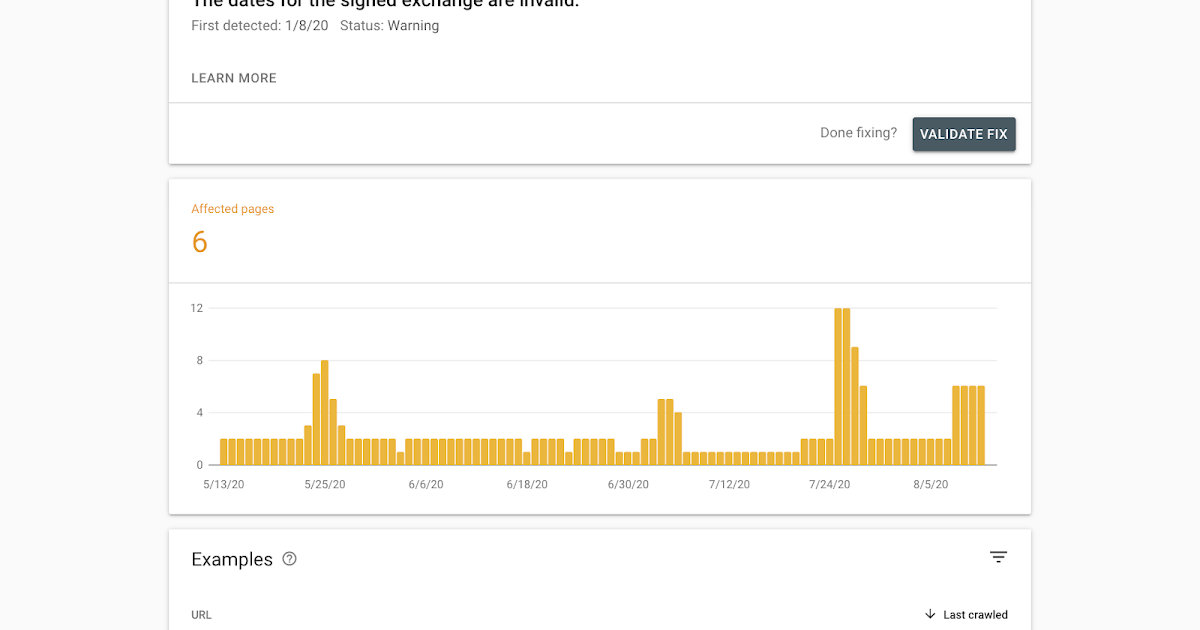Click the 8/5/20 date axis label
This screenshot has width=1200, height=630.
tap(931, 484)
